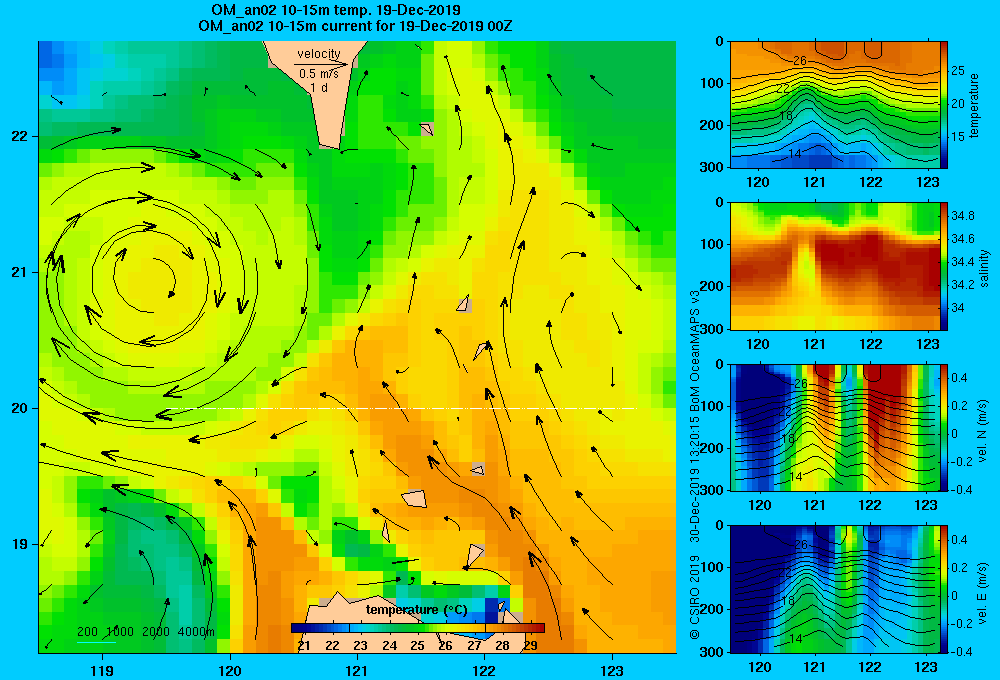Click the white dashed section line at 20°N
Screen dimensions: 1000x680
[x=402, y=408]
